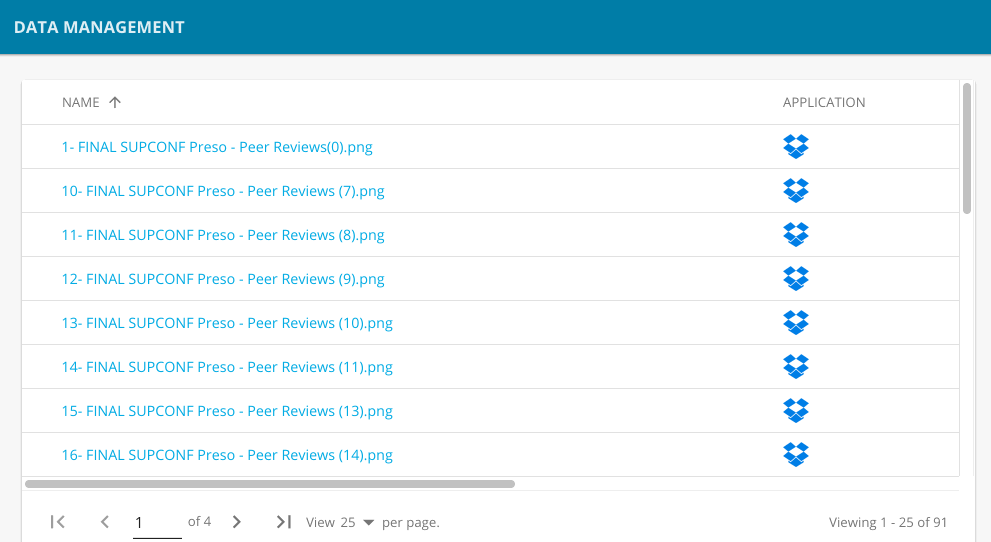Screen dimensions: 991x542
Task: Click the DATA MANAGEMENT header title
Action: pos(99,27)
